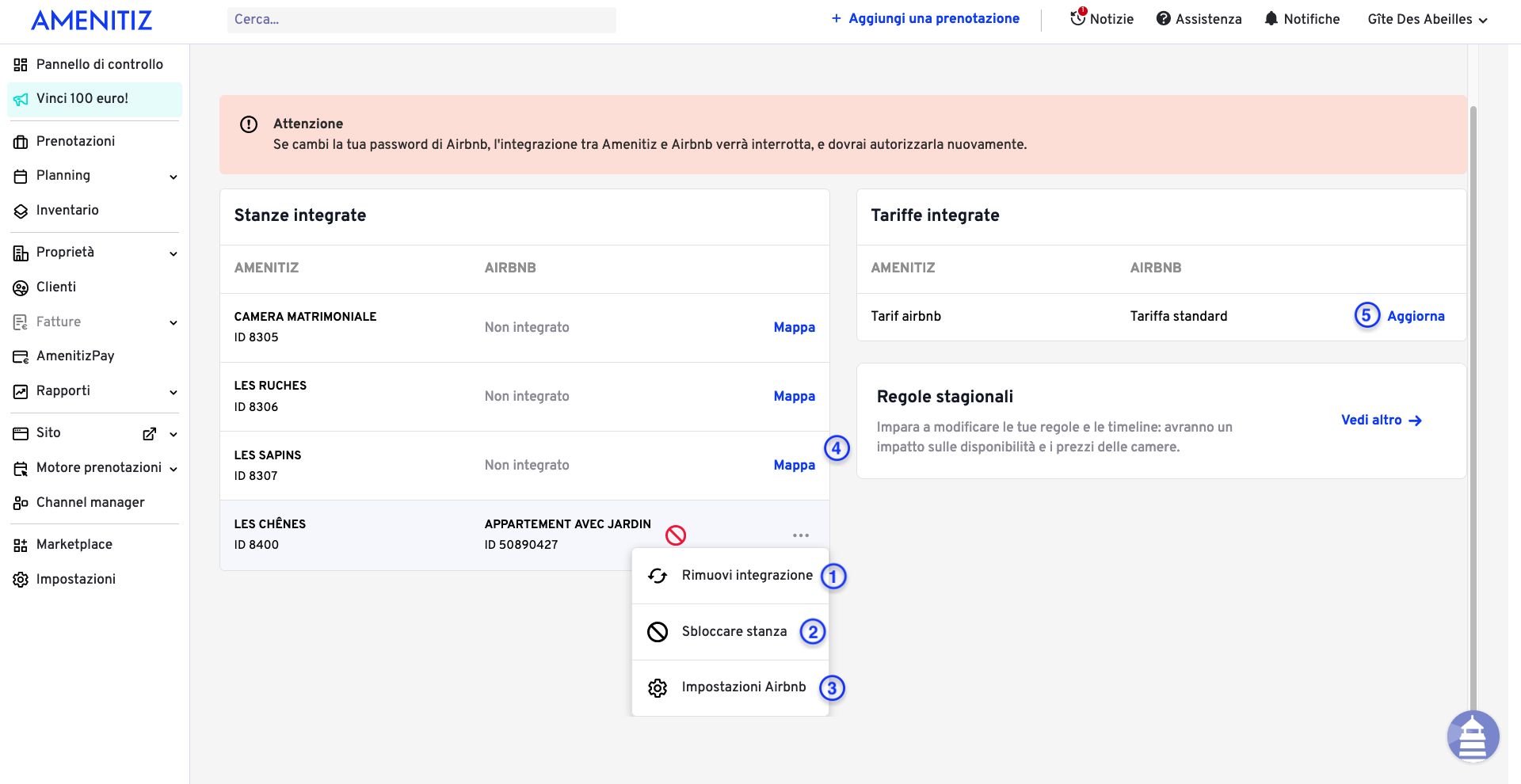Expand the Sito submenu chevron

pyautogui.click(x=173, y=434)
